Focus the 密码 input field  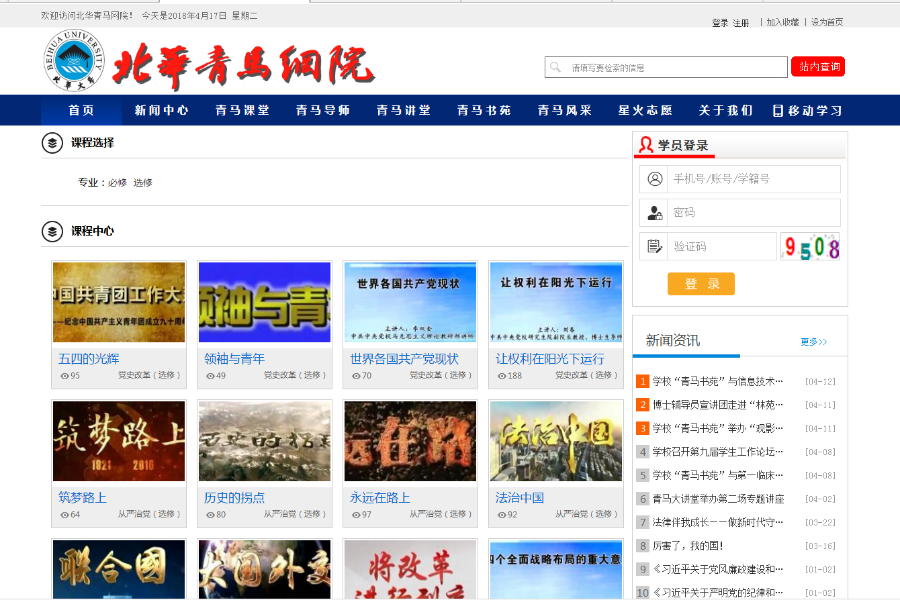coord(754,213)
